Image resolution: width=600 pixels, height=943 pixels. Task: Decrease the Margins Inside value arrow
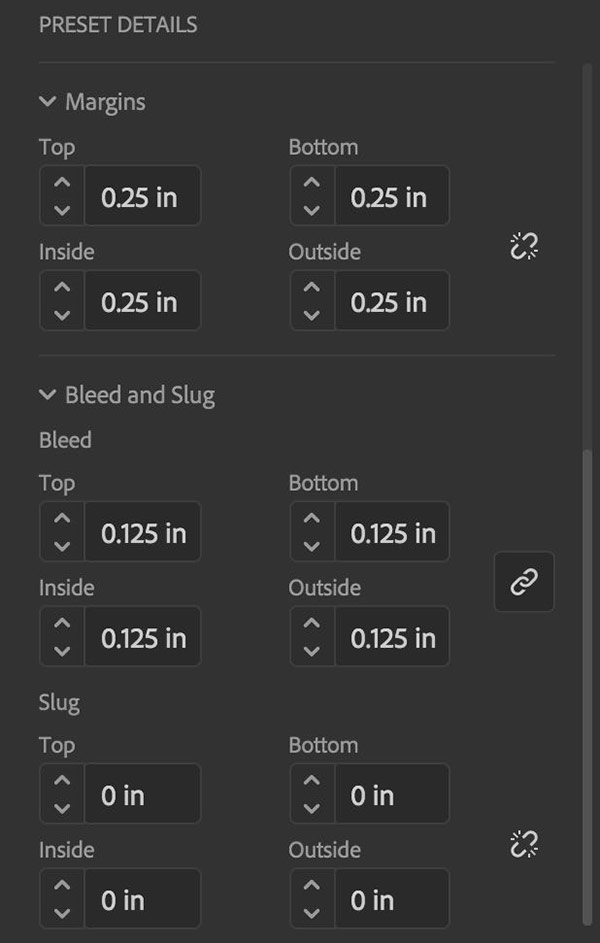coord(62,315)
